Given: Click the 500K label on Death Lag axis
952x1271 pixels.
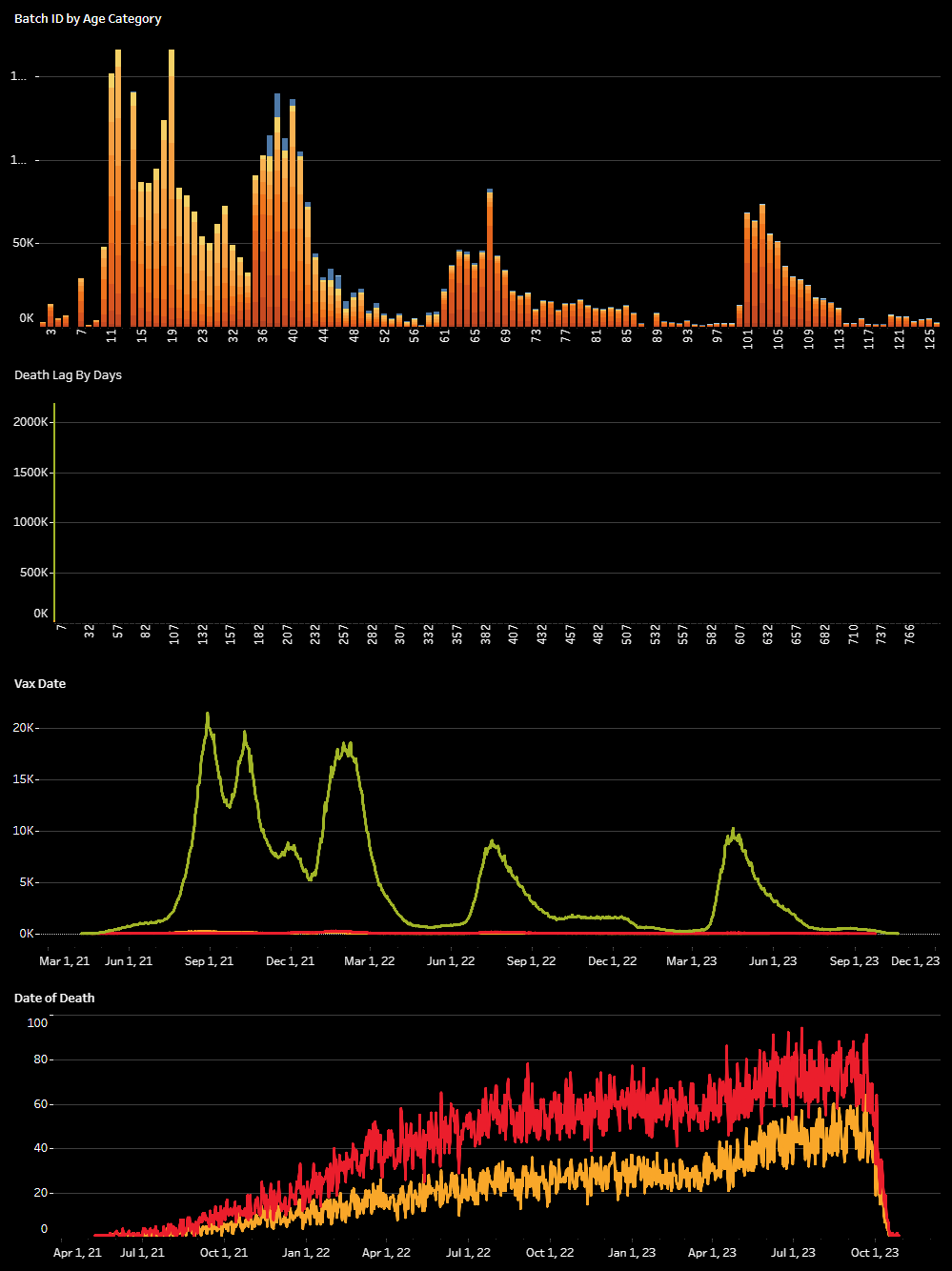Looking at the screenshot, I should click(34, 573).
